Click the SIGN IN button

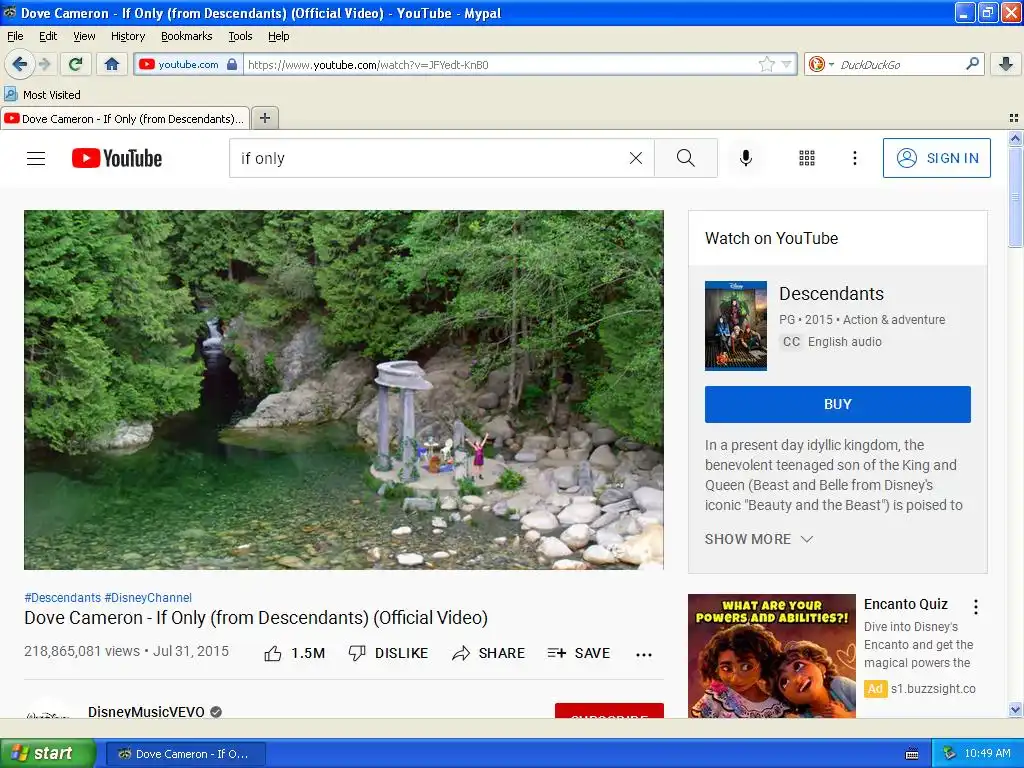pos(936,158)
